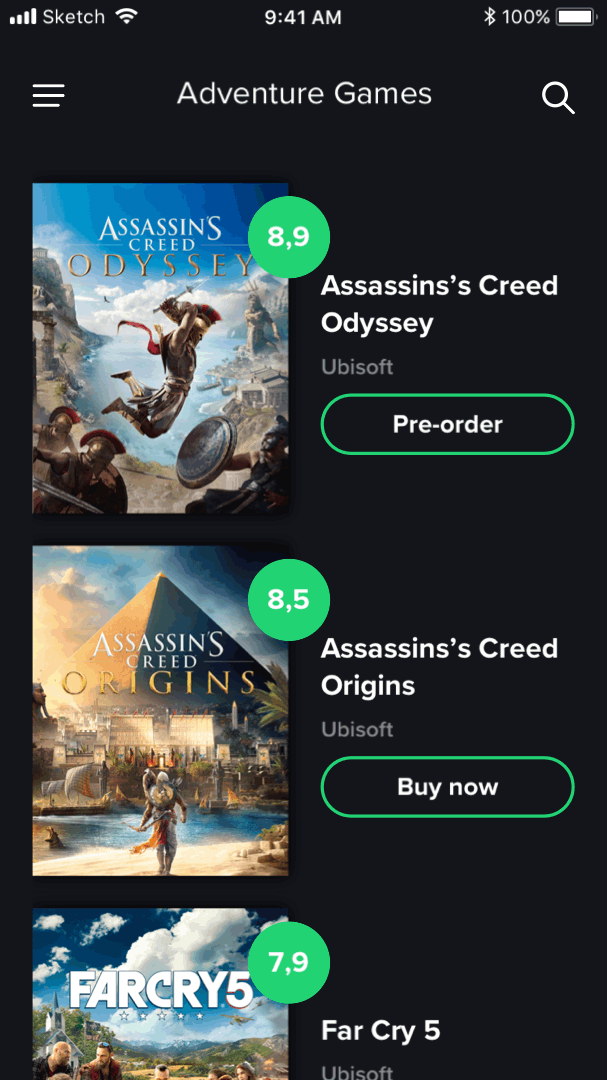Tap Ubisoft publisher under Odyssey
Image resolution: width=607 pixels, height=1080 pixels.
point(357,366)
